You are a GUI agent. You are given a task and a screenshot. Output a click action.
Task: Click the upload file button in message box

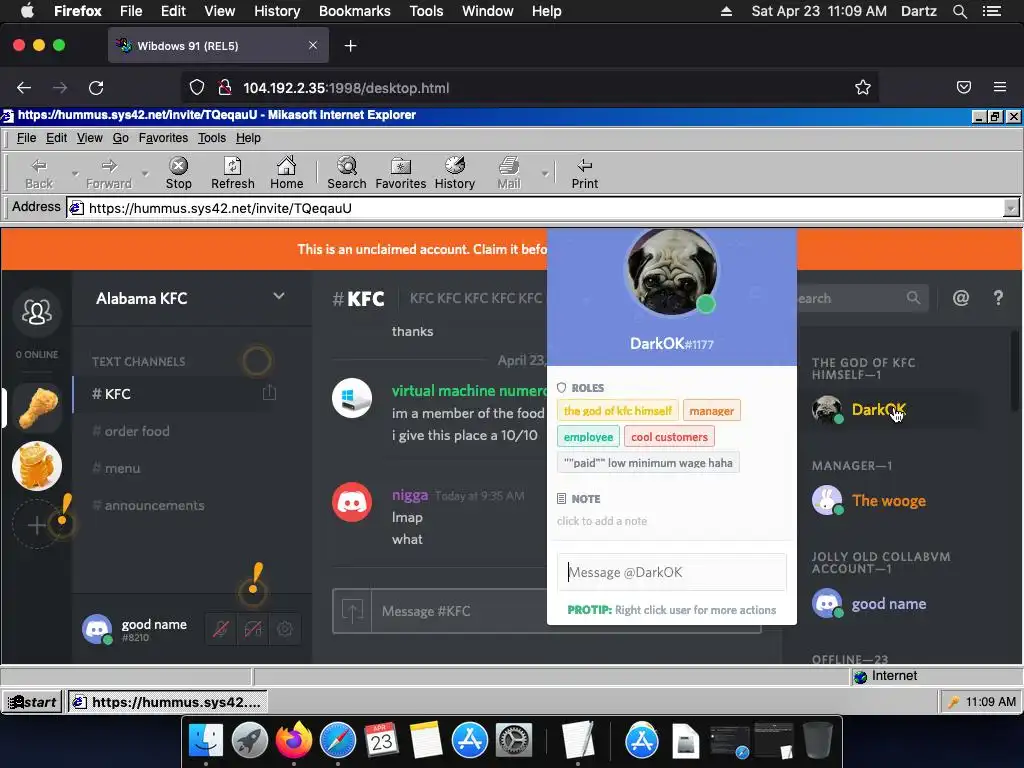pyautogui.click(x=353, y=611)
